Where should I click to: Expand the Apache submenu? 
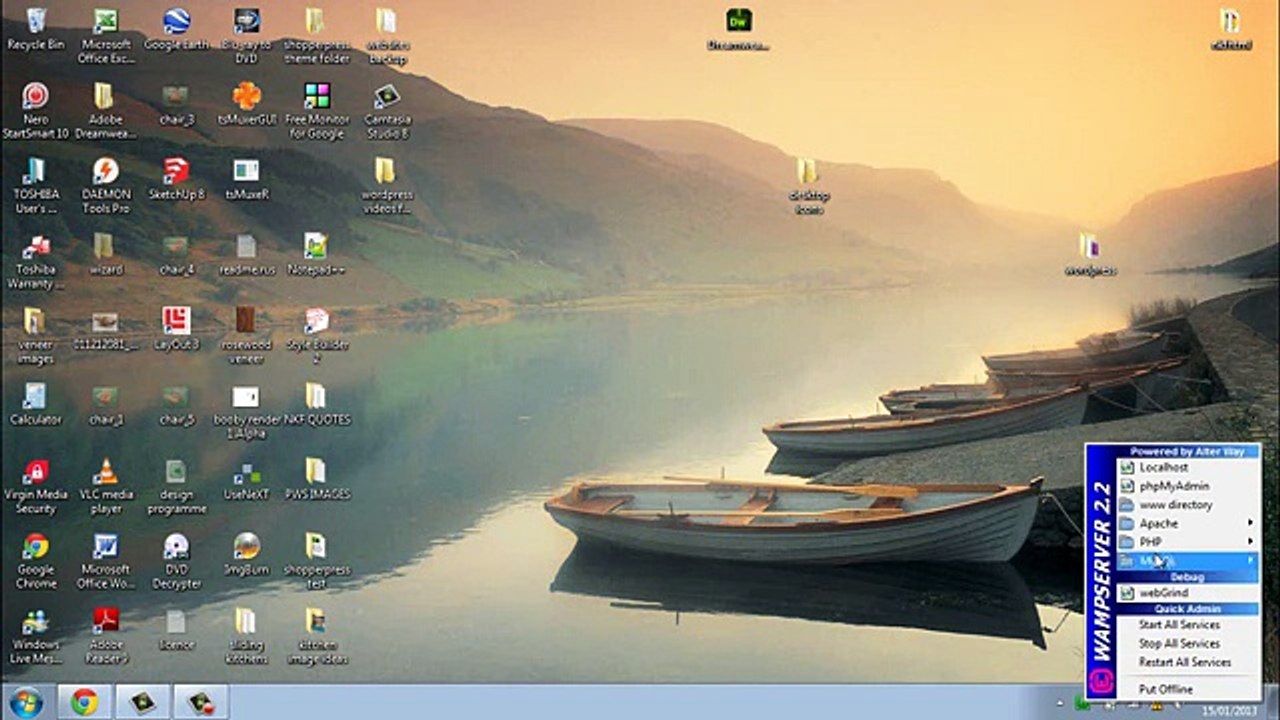pos(1187,523)
